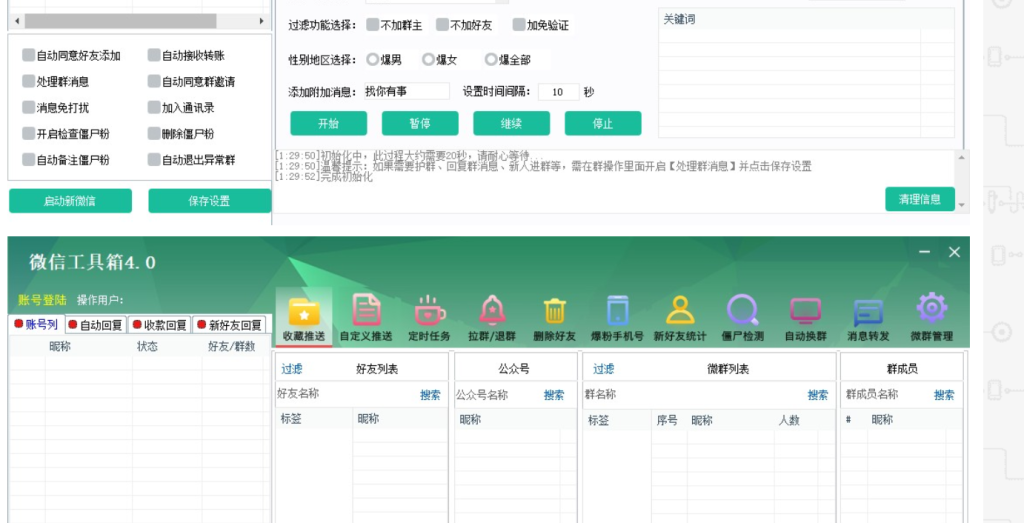Click the 继续 button
This screenshot has width=1024, height=523.
[x=511, y=123]
